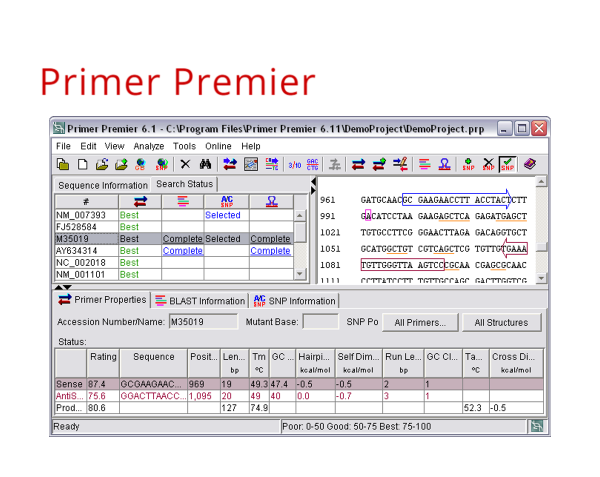Toggle the checked SNP button in toolbar
Viewport: 600px width, 477px height.
click(x=508, y=164)
